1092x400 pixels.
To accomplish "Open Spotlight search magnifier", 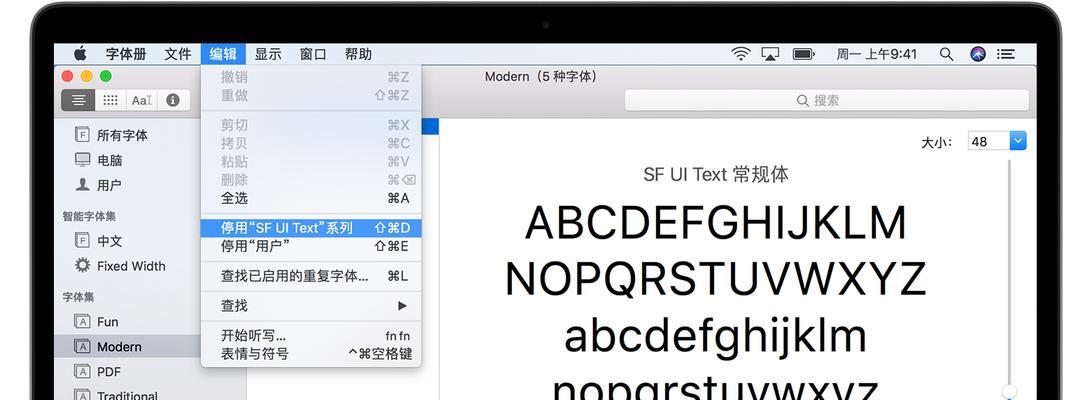I will [946, 54].
